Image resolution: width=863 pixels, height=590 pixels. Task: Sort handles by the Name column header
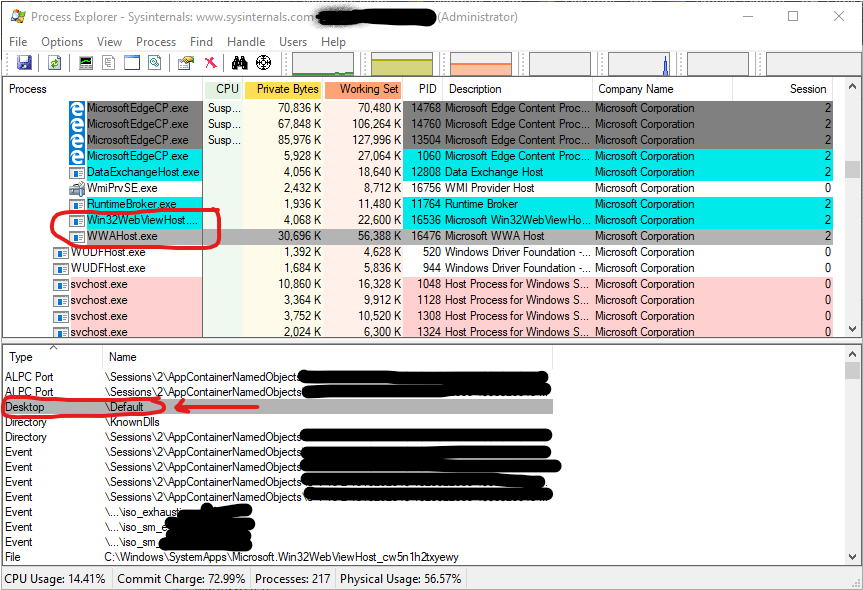pyautogui.click(x=327, y=357)
